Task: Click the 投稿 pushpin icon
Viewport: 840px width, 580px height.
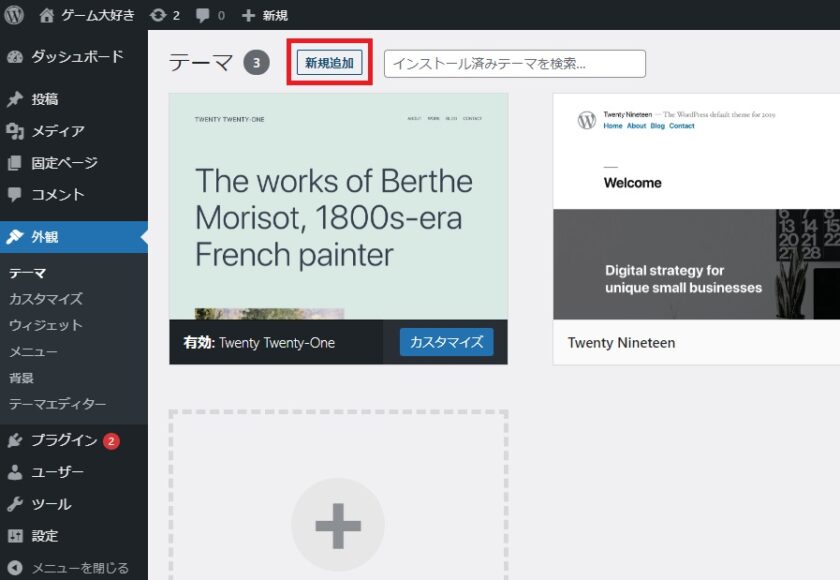Action: [15, 99]
